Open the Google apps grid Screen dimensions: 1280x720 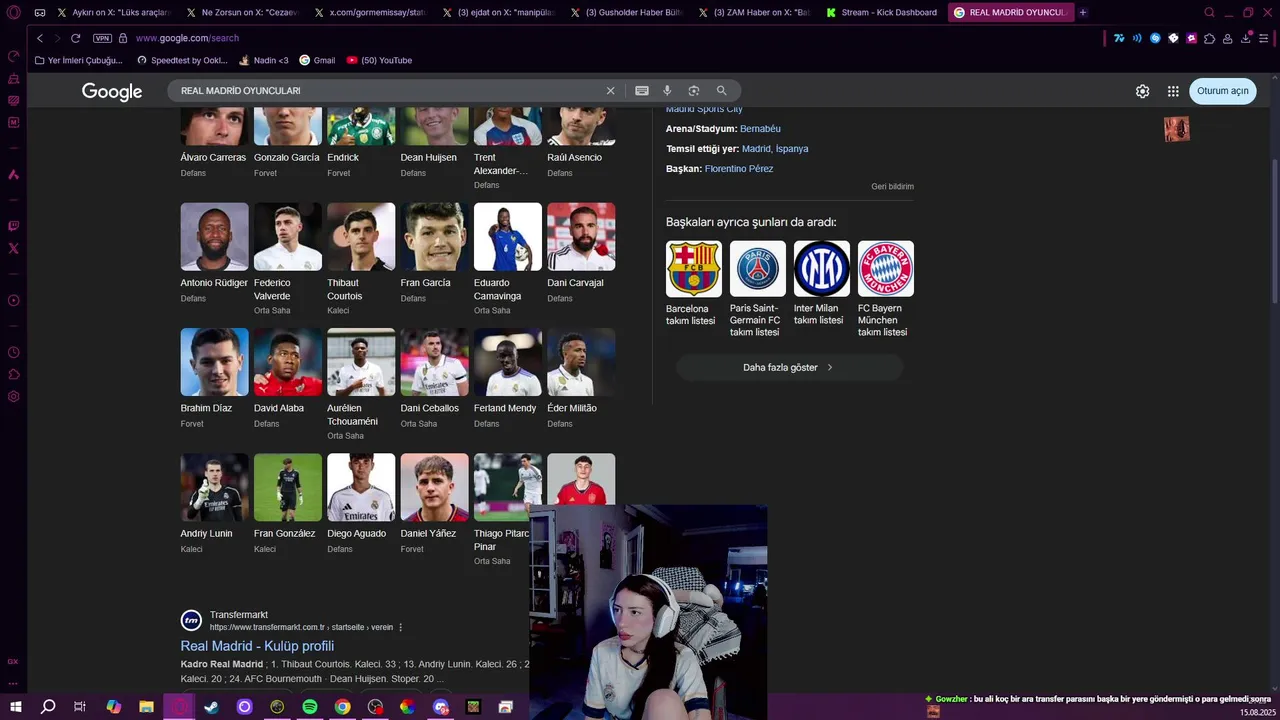[1173, 91]
